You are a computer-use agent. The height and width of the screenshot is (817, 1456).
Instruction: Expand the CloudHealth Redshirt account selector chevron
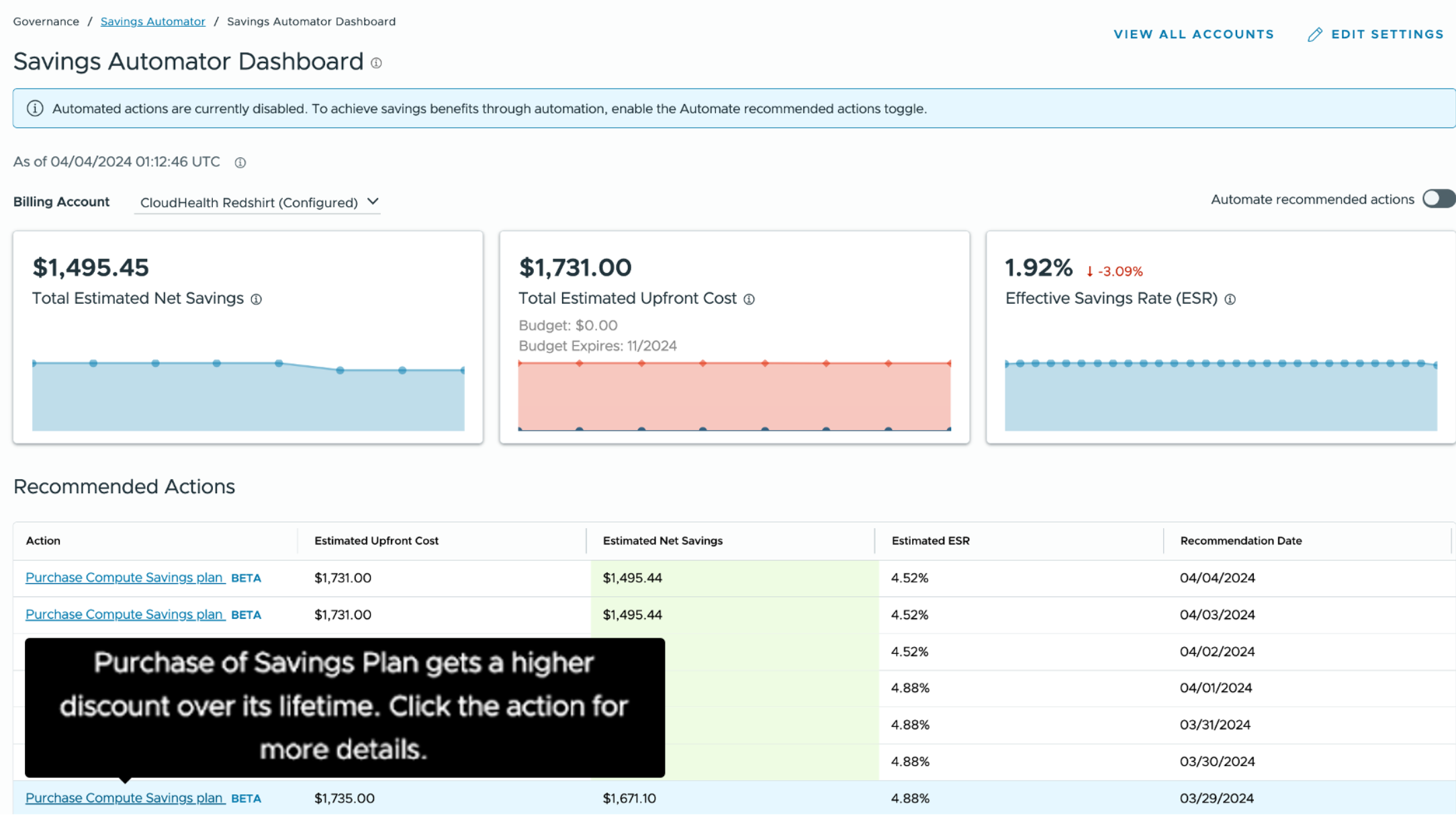pos(373,202)
